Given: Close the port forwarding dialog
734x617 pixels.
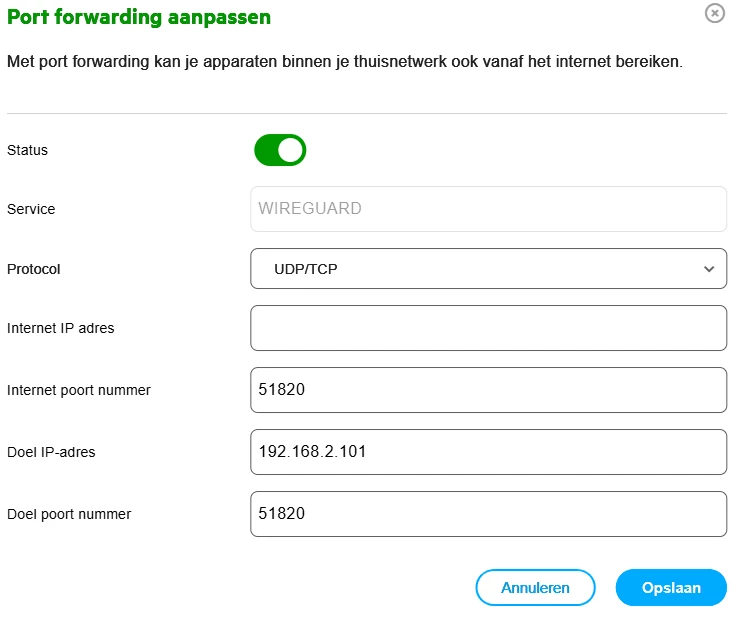Looking at the screenshot, I should (714, 13).
